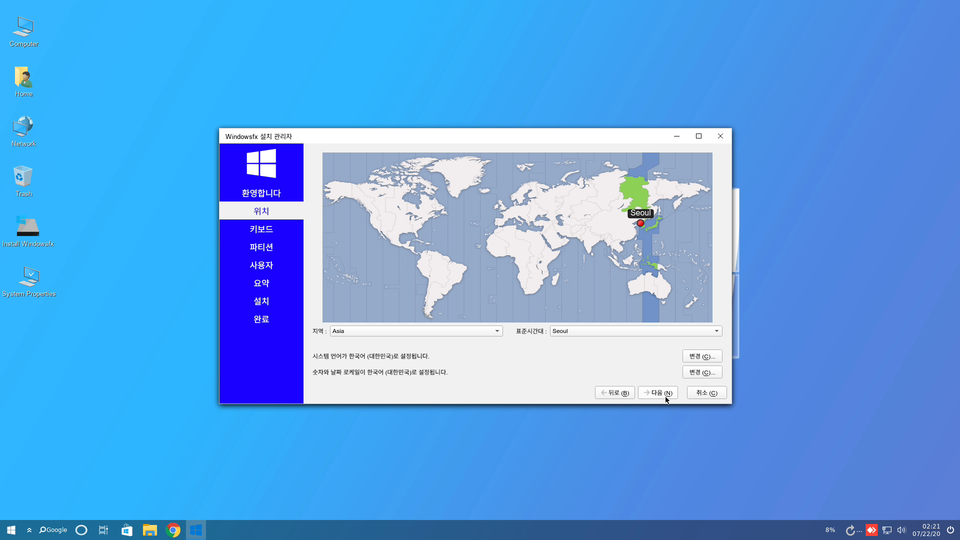Cancel installation with 취소 button
Viewport: 960px width, 540px height.
pyautogui.click(x=707, y=392)
